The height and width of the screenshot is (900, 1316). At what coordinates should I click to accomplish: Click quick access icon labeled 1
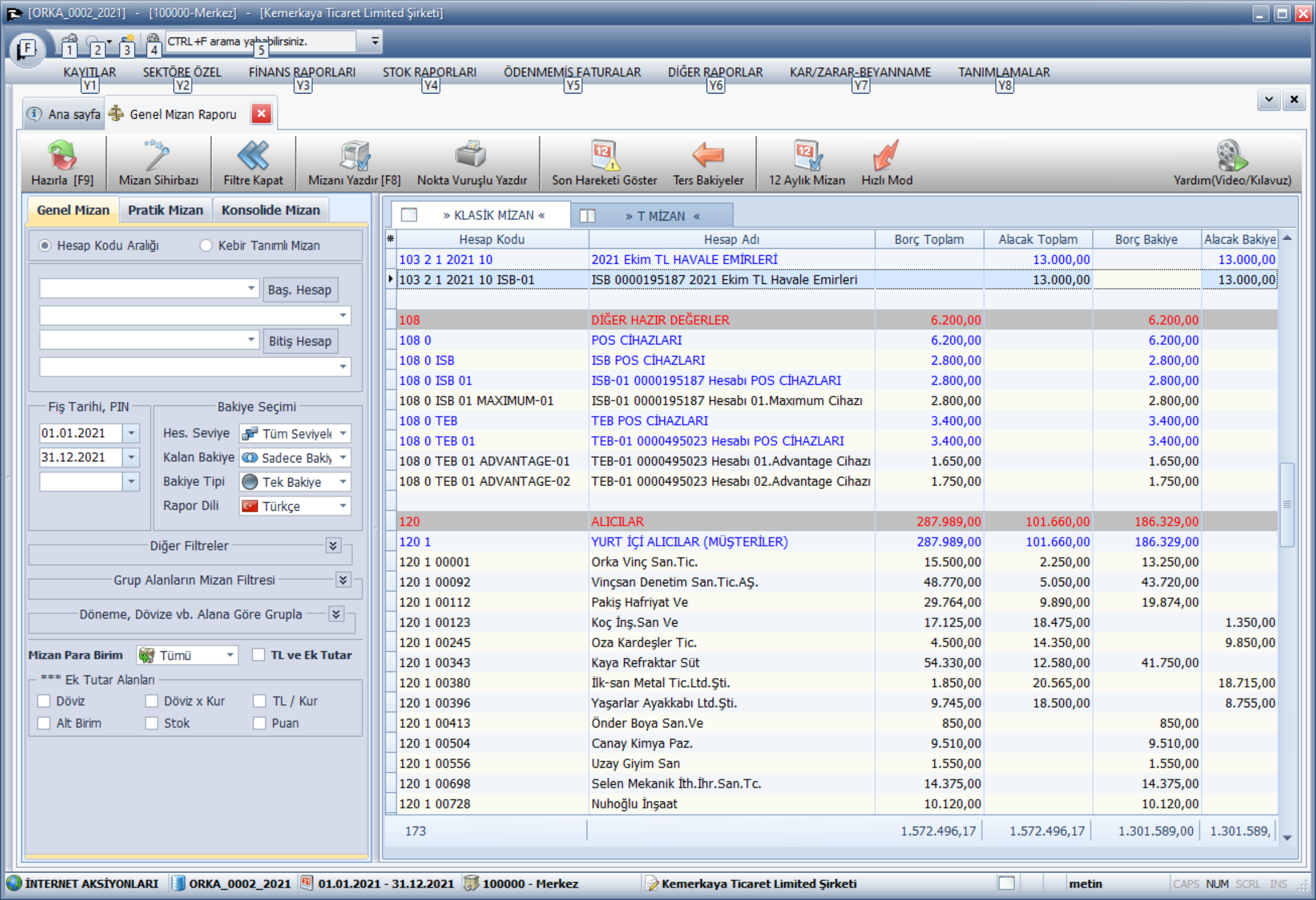[70, 45]
